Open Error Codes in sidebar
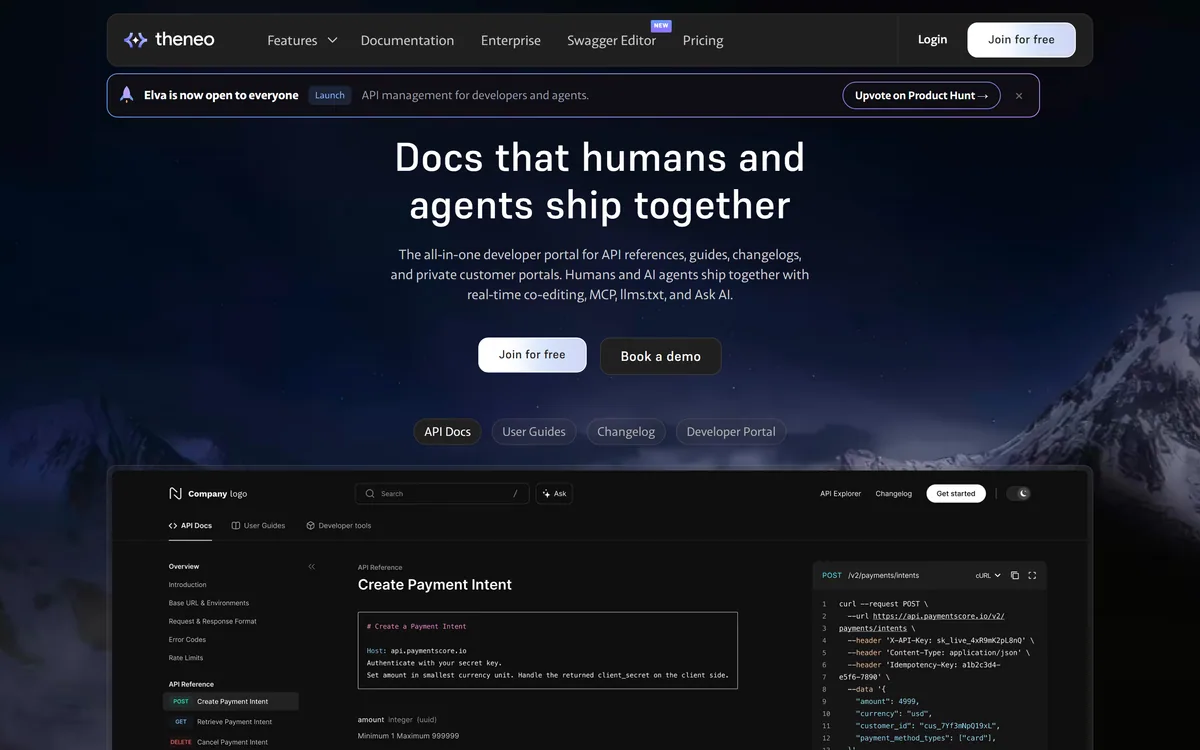 pyautogui.click(x=187, y=640)
